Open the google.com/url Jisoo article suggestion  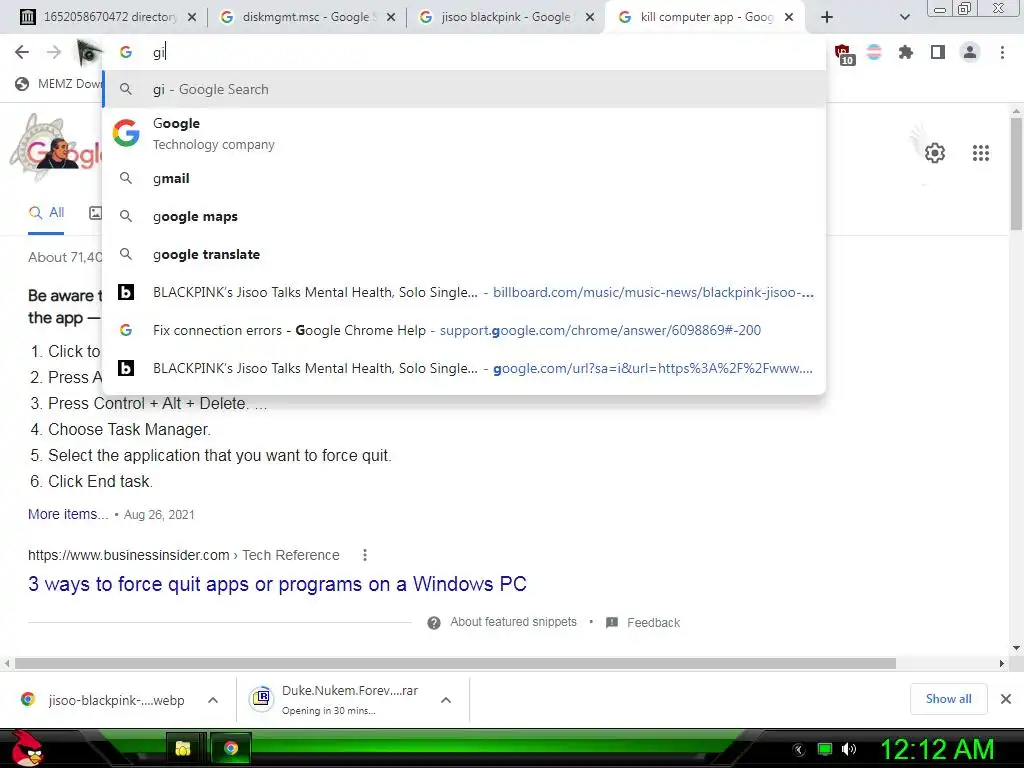464,368
